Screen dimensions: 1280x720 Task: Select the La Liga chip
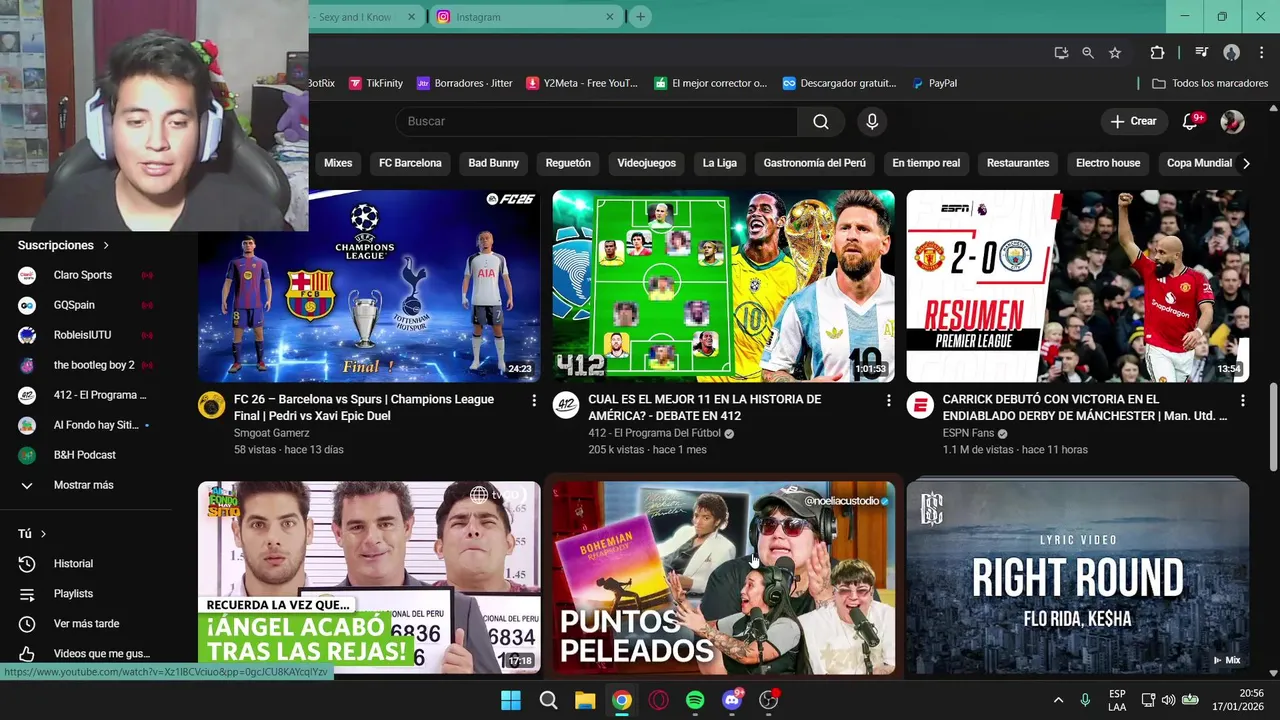(x=720, y=163)
